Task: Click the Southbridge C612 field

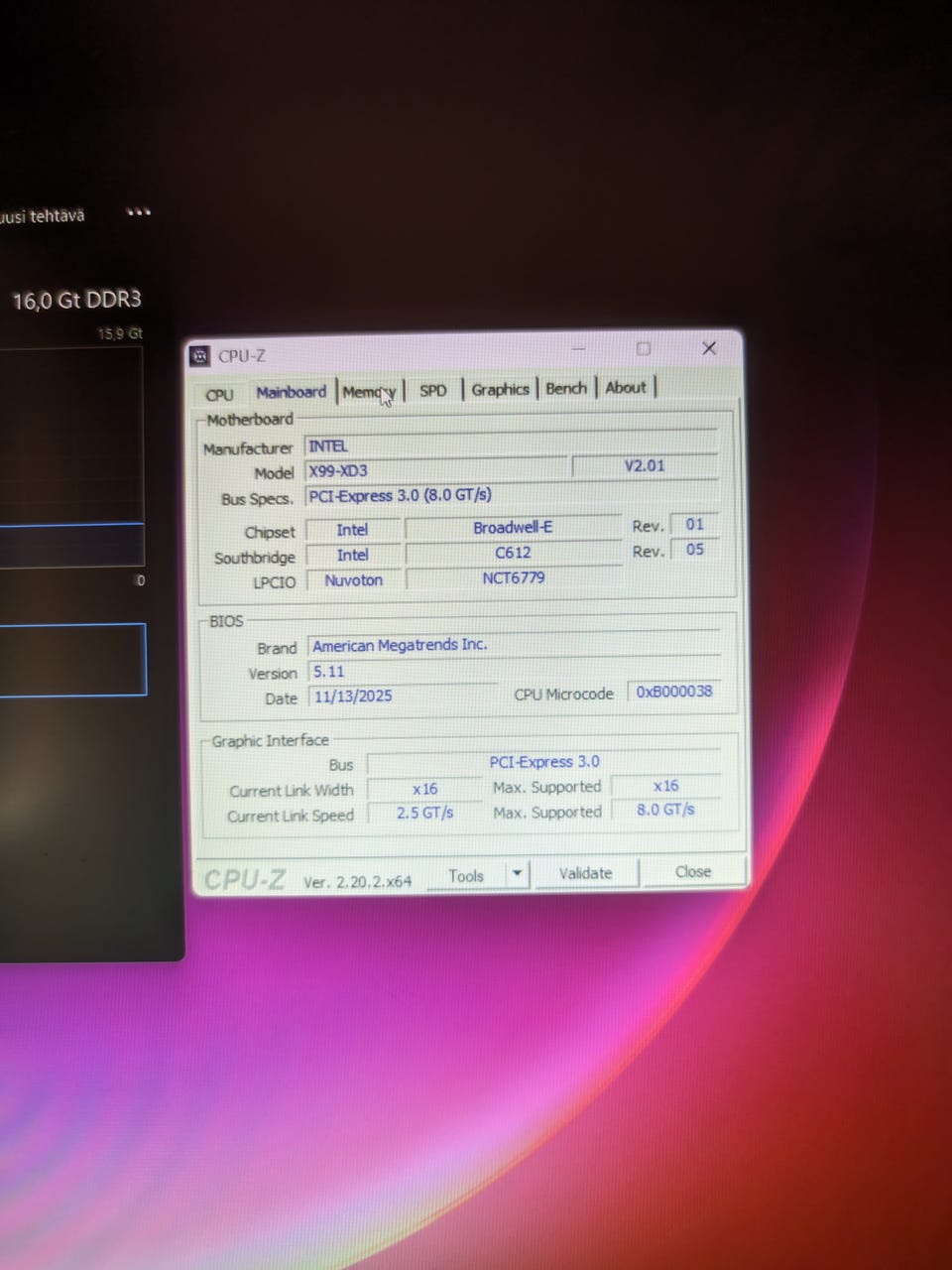Action: click(x=513, y=553)
